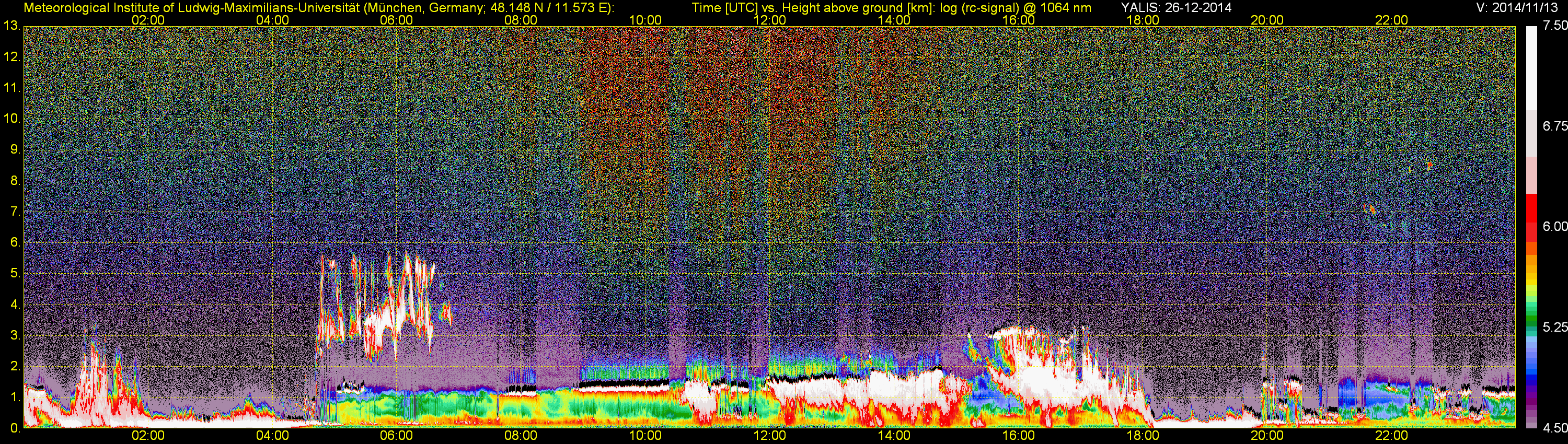This screenshot has height=444, width=1568.
Task: Select the 10 km height axis label
Action: point(11,119)
